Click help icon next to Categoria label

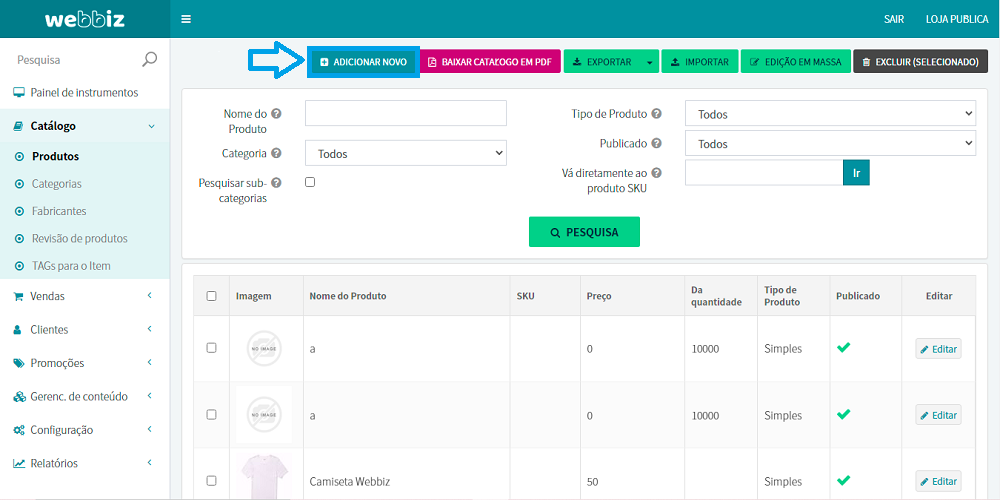tap(276, 153)
